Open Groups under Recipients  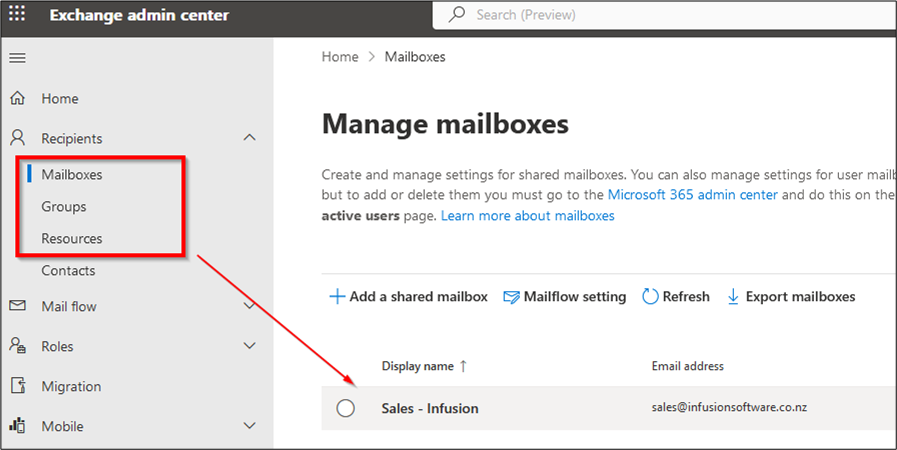click(63, 206)
